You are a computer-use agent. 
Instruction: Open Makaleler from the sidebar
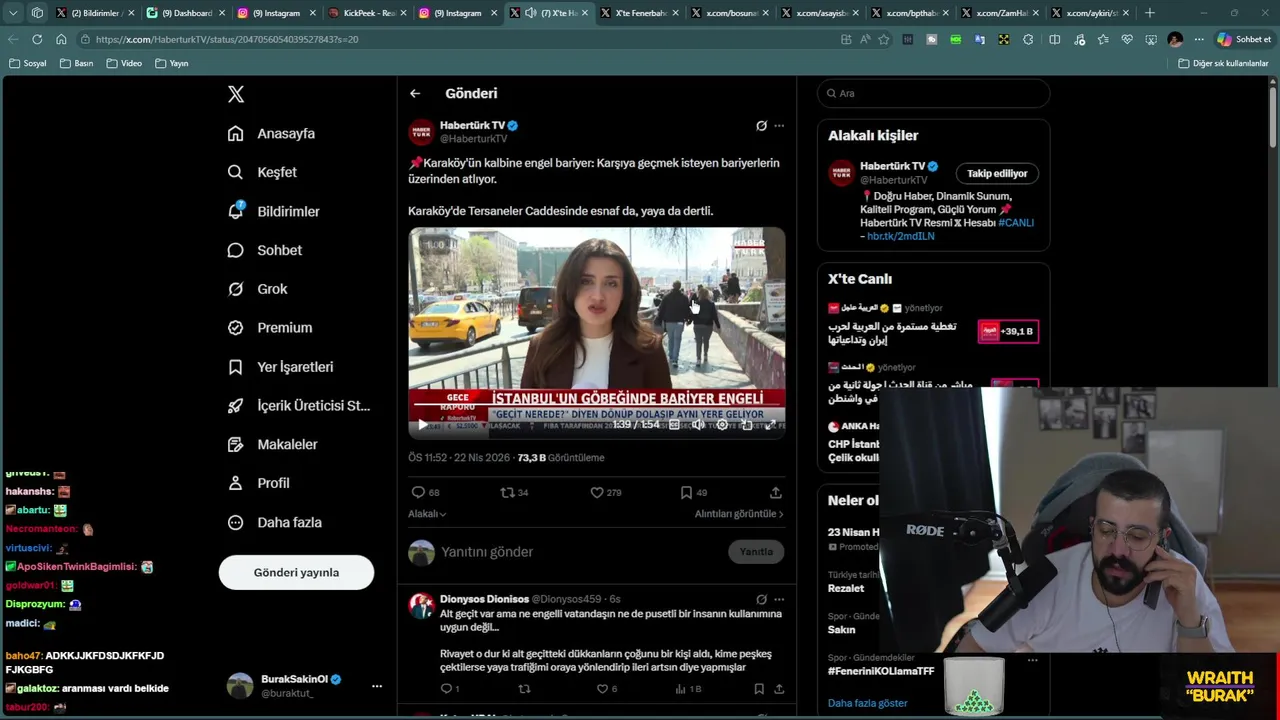click(273, 444)
